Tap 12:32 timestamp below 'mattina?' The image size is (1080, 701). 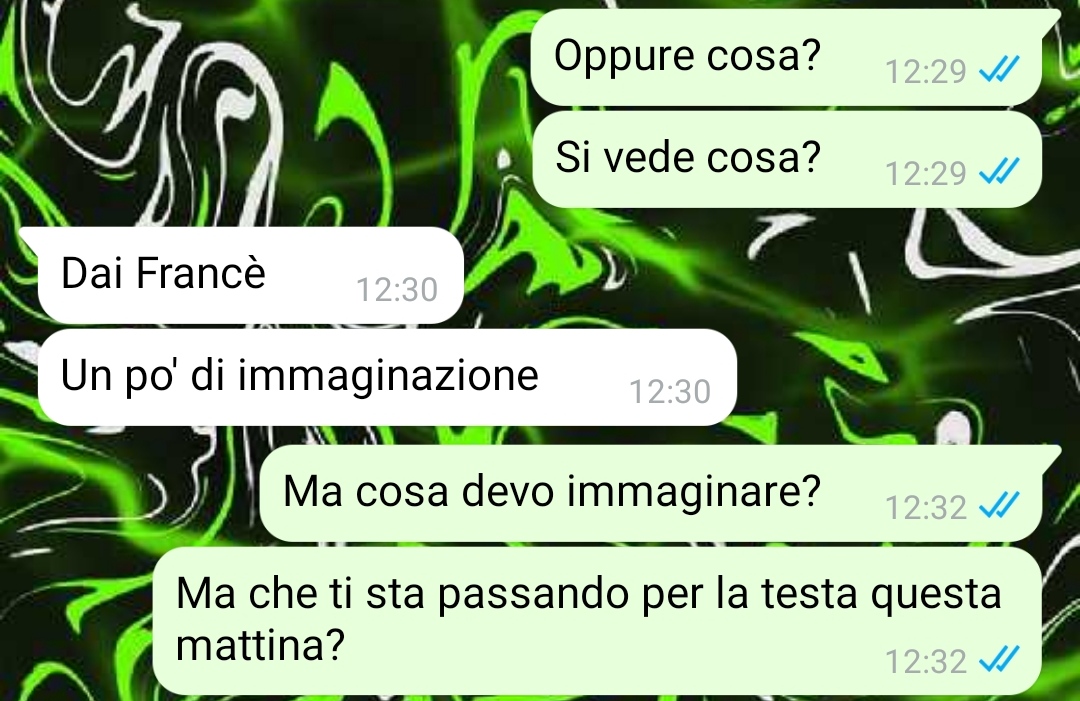point(926,662)
